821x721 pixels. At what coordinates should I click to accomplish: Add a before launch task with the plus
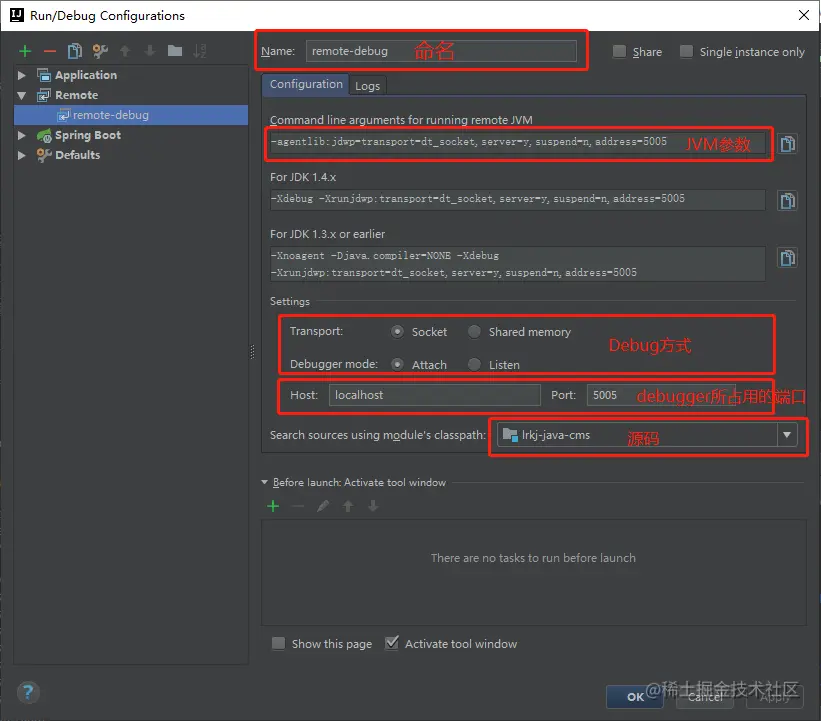coord(273,506)
